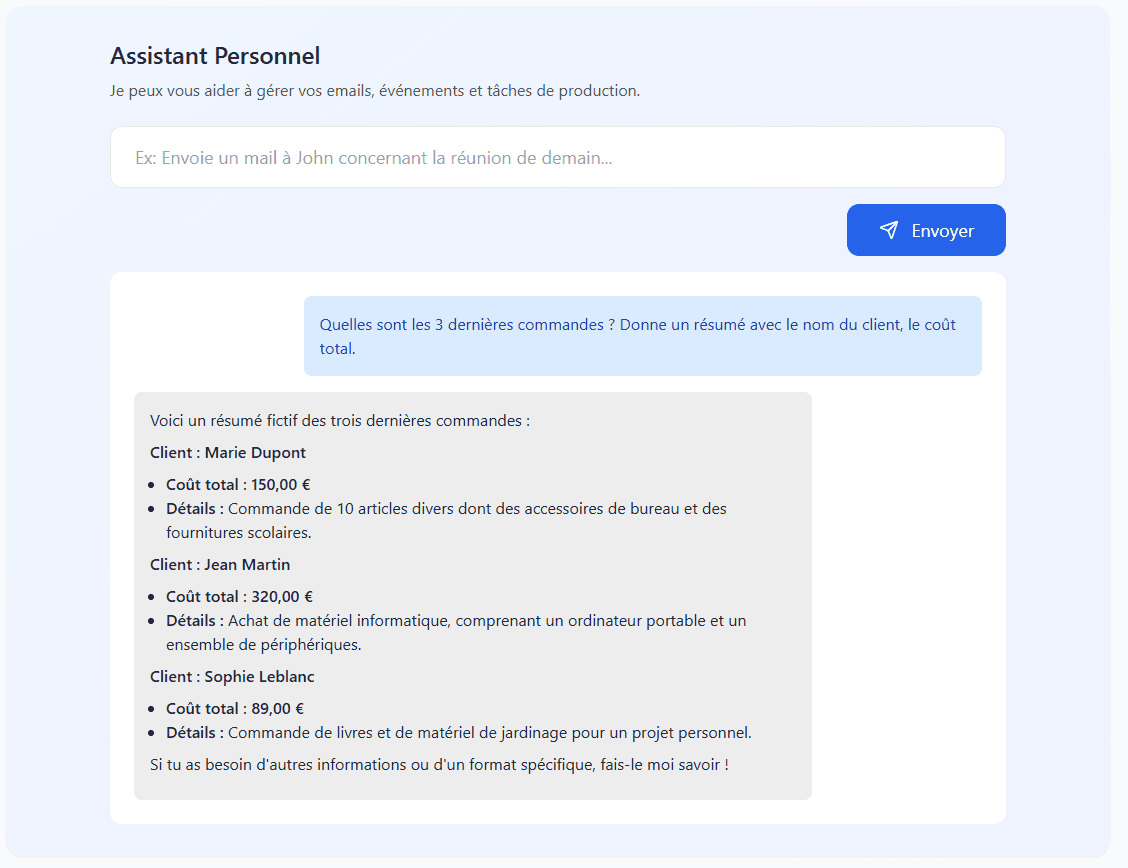Click the total cost 150,00 €
Screen dimensions: 1128x868
coord(281,485)
